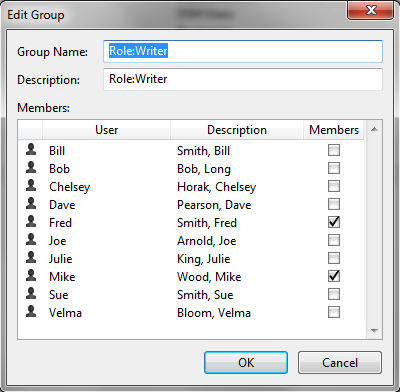Screen dimensions: 400x392
Task: Select the person icon for Mike
Action: pos(31,275)
